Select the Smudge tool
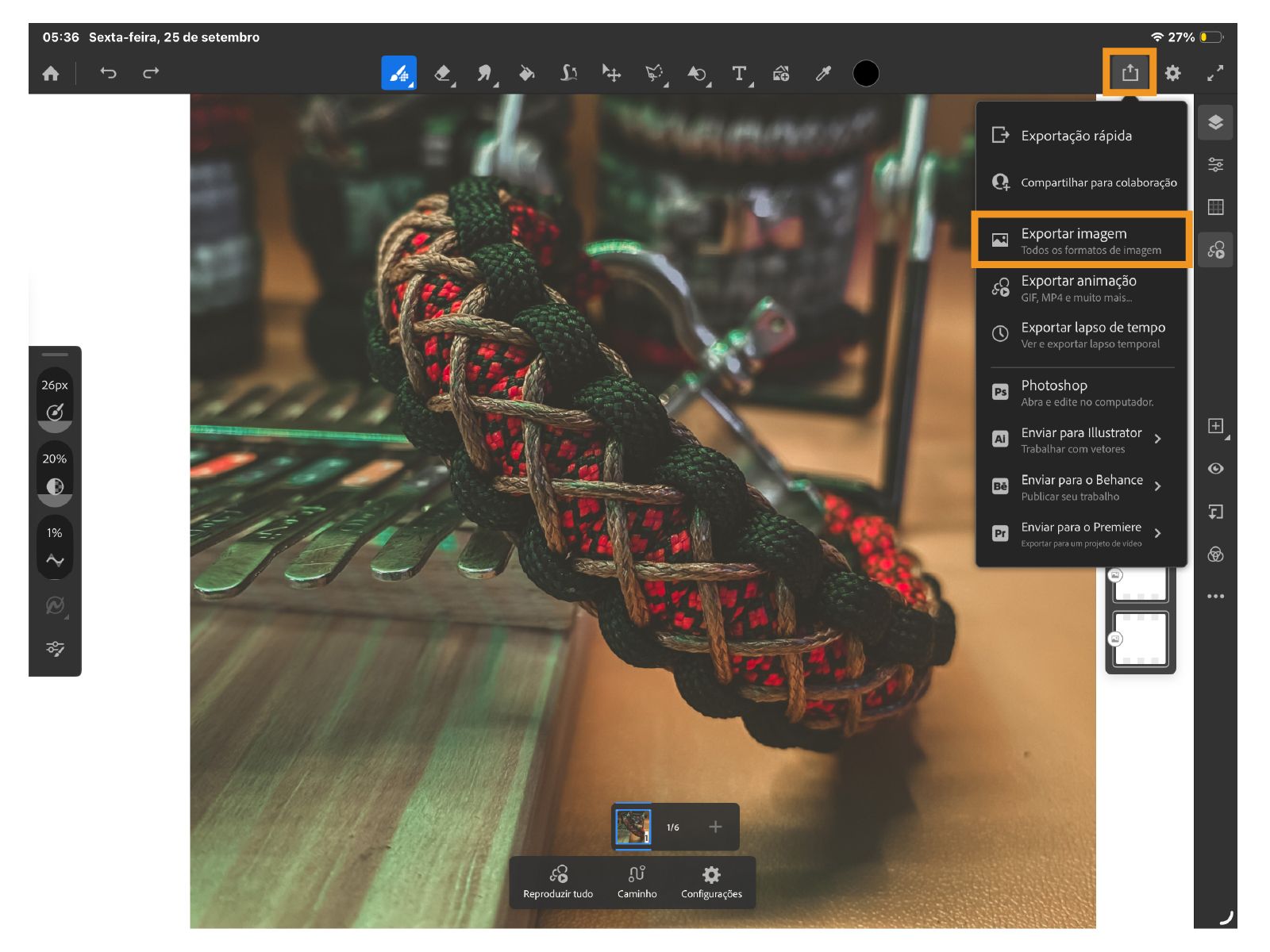Image resolution: width=1270 pixels, height=952 pixels. [x=485, y=74]
